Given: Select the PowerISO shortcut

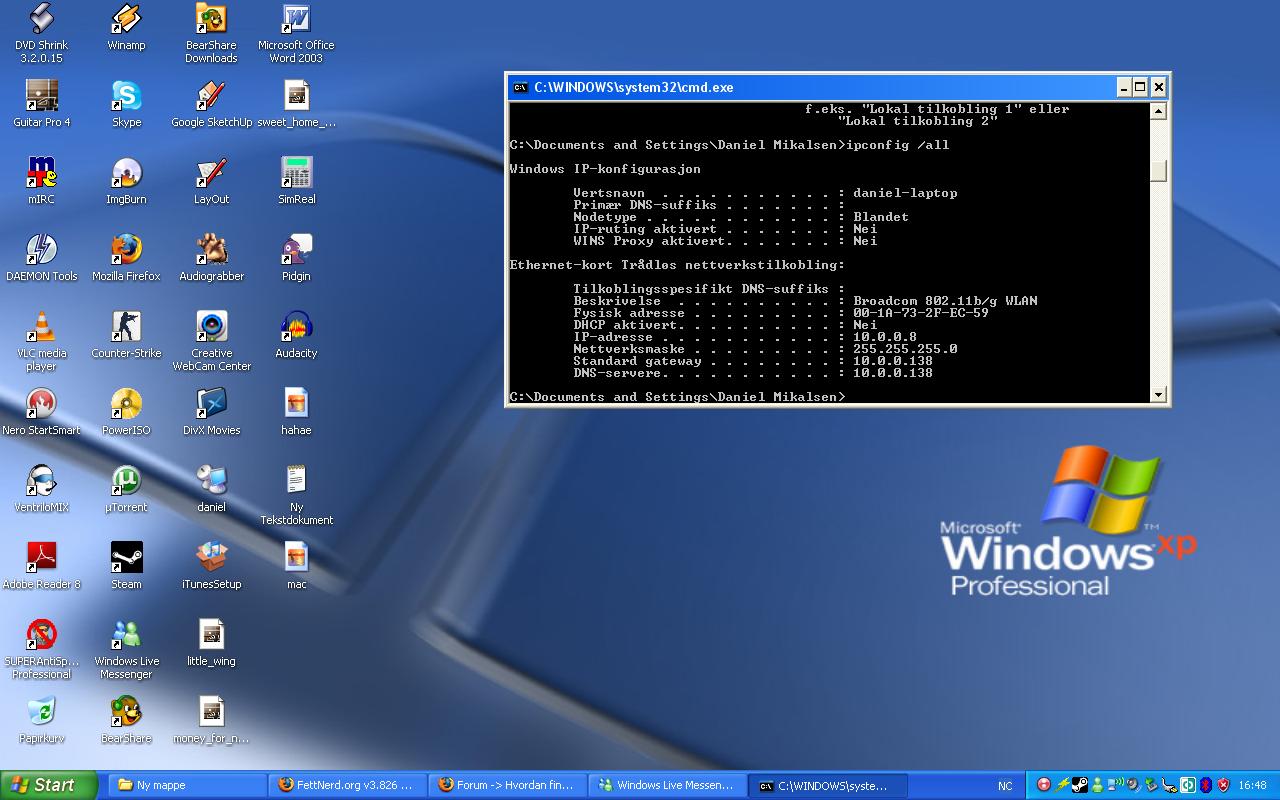Looking at the screenshot, I should click(x=126, y=412).
